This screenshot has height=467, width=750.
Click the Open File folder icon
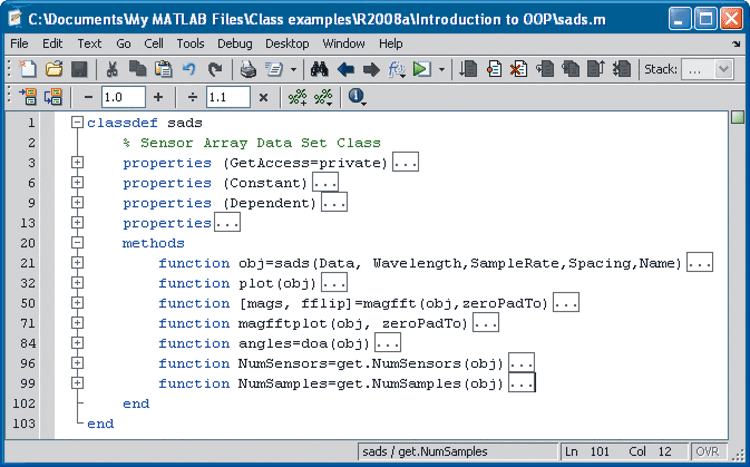(x=54, y=69)
